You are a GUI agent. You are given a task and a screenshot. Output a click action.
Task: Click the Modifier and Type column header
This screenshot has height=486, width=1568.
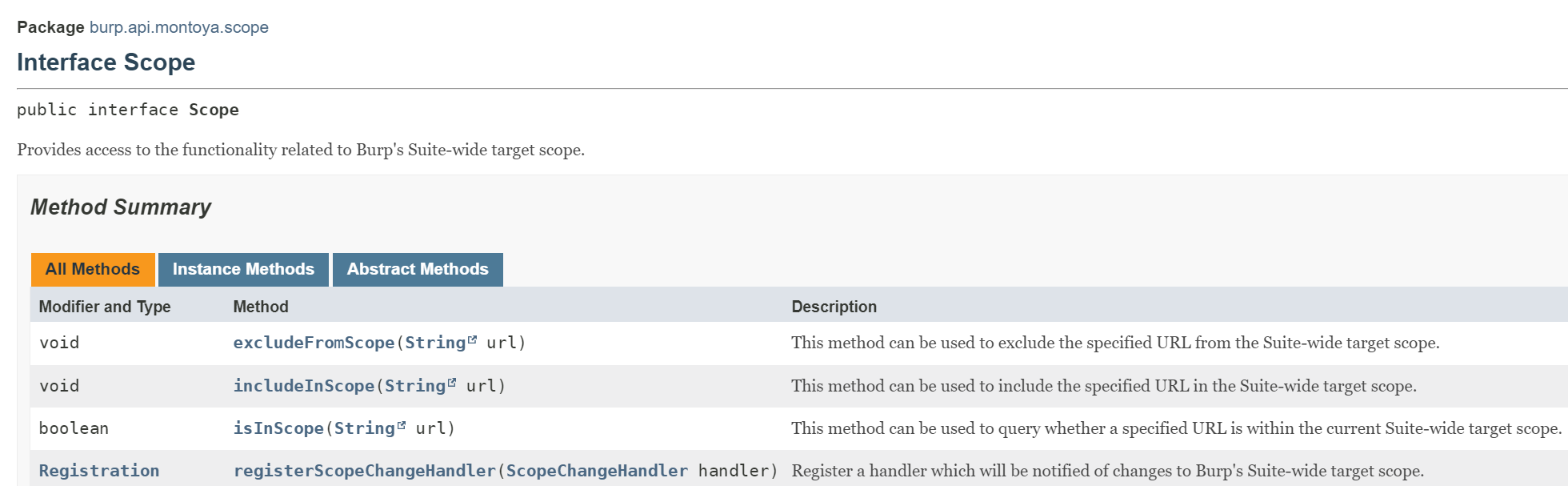click(105, 307)
